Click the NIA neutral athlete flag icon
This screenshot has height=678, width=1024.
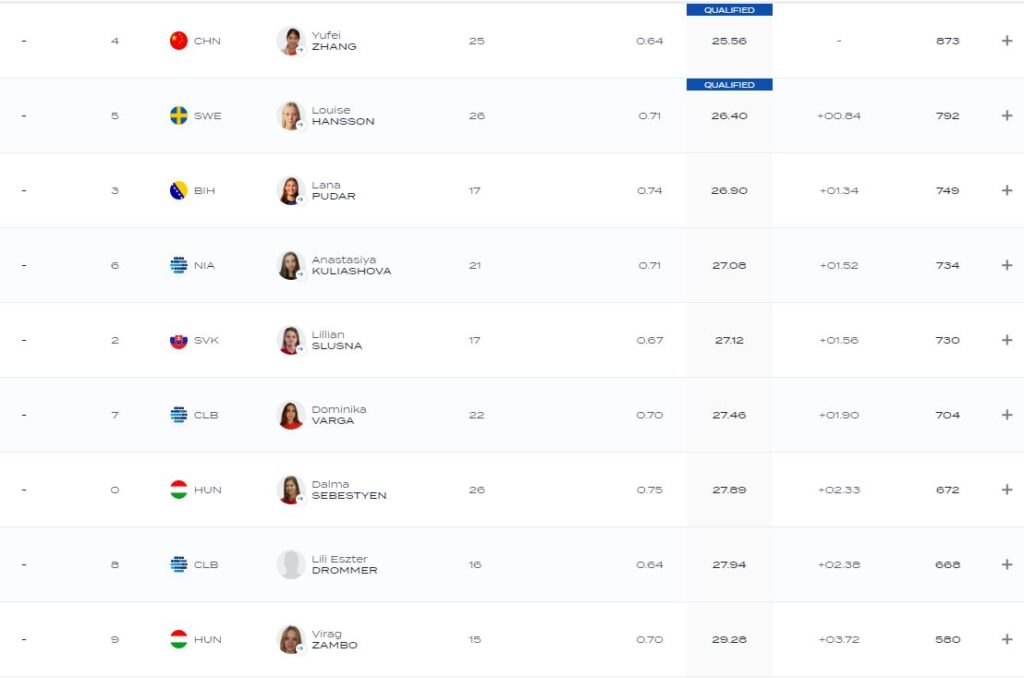coord(179,265)
